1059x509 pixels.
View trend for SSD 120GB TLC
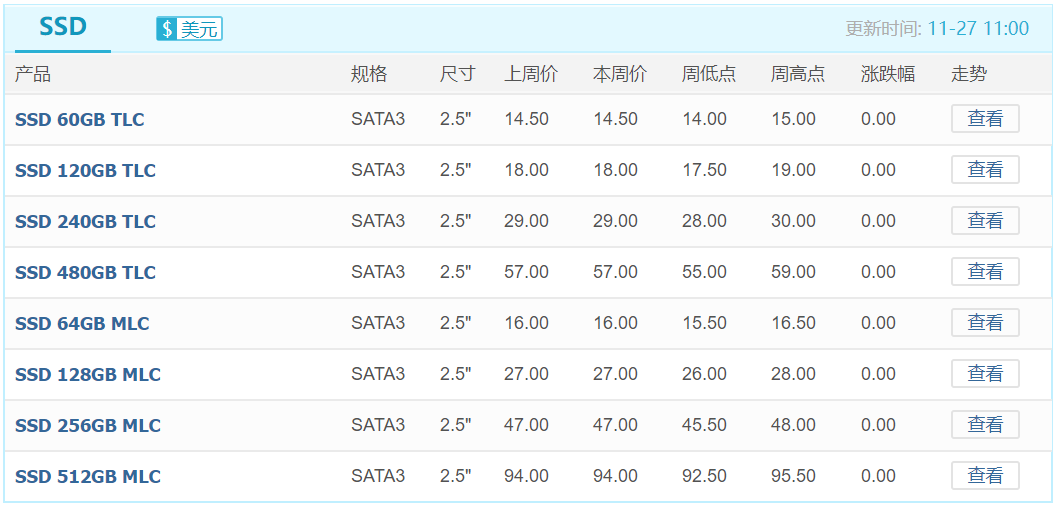click(985, 169)
